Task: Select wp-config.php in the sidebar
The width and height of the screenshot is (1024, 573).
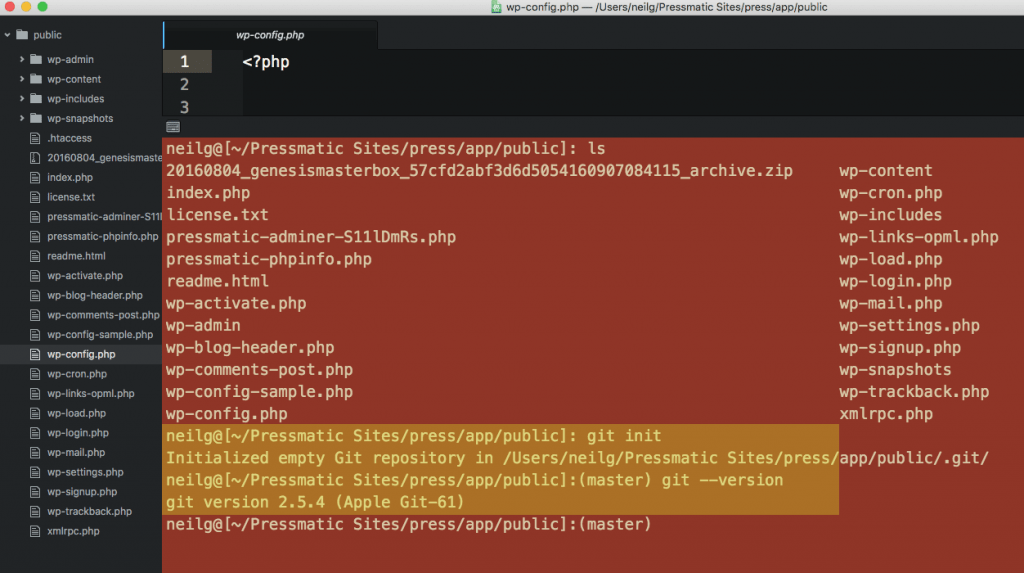Action: 81,354
